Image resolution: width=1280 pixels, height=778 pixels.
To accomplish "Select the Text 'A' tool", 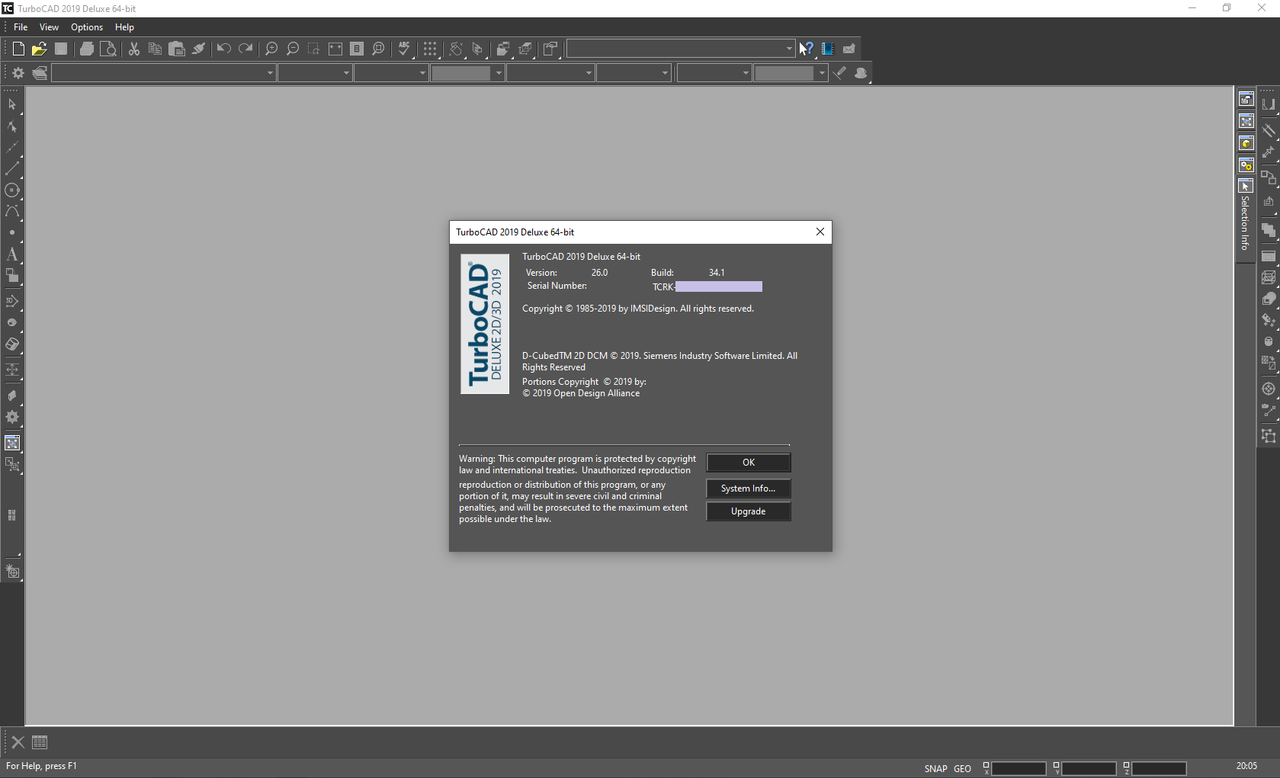I will tap(12, 254).
